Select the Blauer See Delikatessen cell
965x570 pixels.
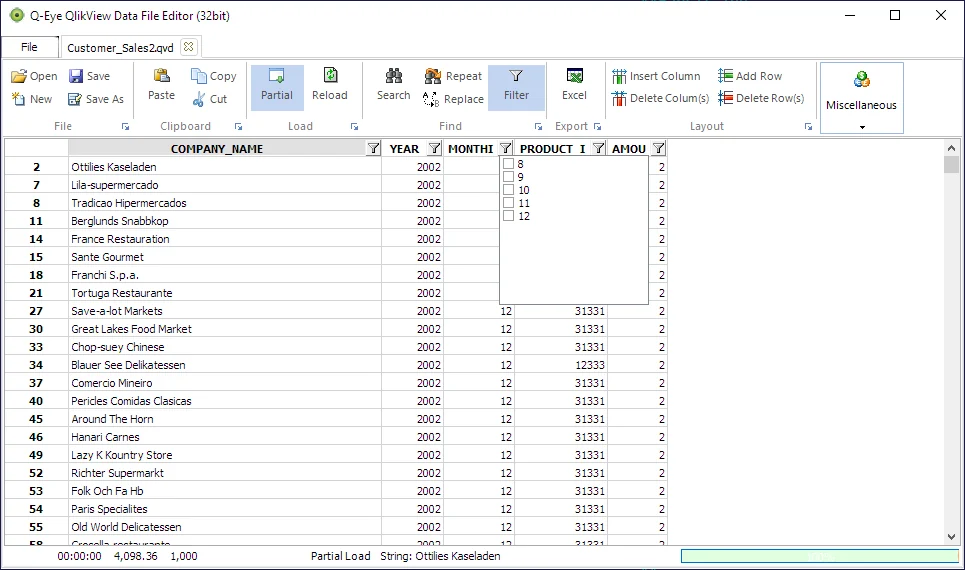pos(225,365)
